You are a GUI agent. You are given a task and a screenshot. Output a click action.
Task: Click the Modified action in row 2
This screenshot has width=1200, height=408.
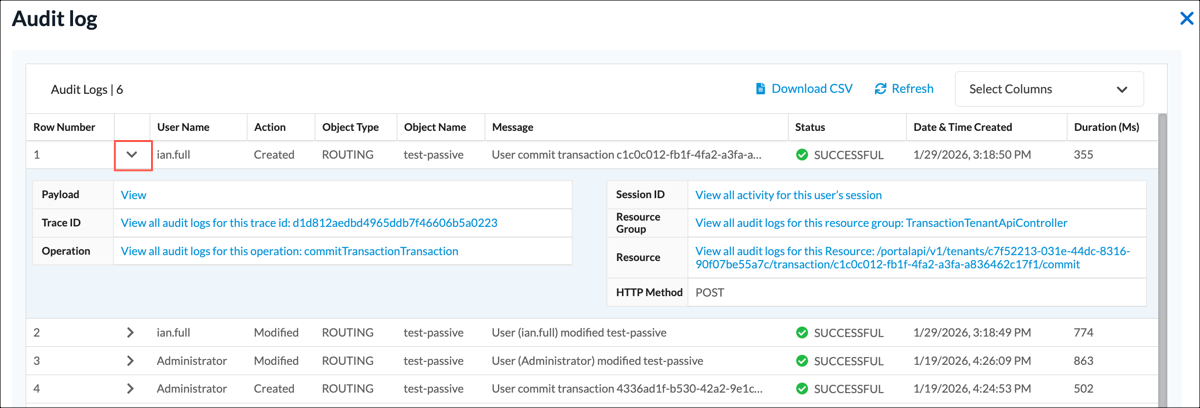pos(276,332)
